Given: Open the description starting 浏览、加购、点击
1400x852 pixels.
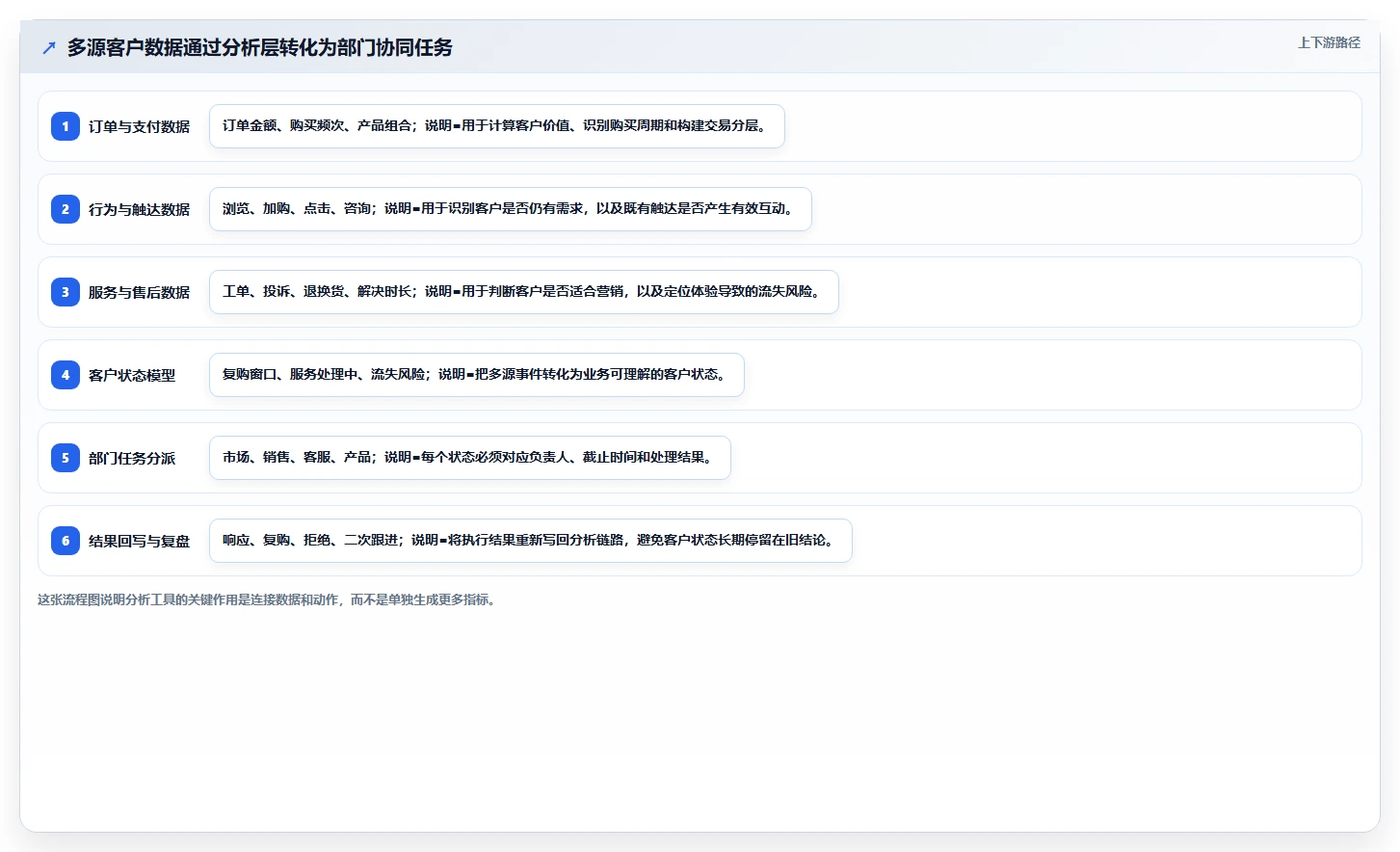Looking at the screenshot, I should click(x=511, y=209).
